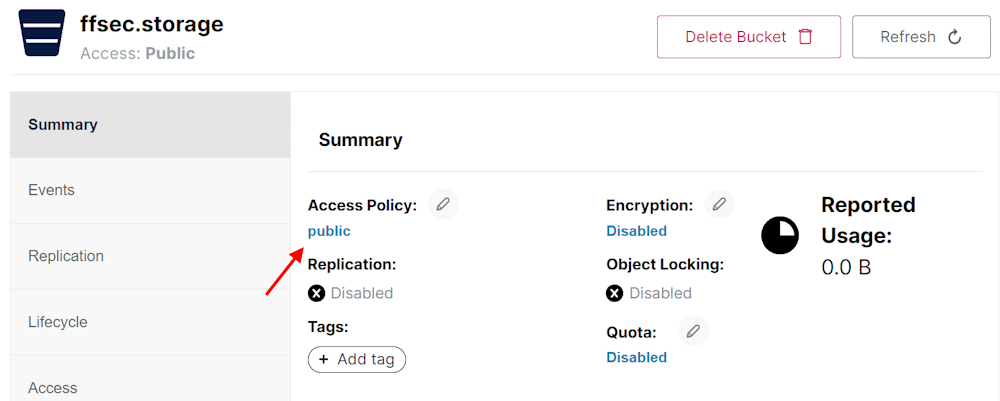This screenshot has width=1000, height=401.
Task: Click the Encryption edit pencil icon
Action: (x=719, y=204)
